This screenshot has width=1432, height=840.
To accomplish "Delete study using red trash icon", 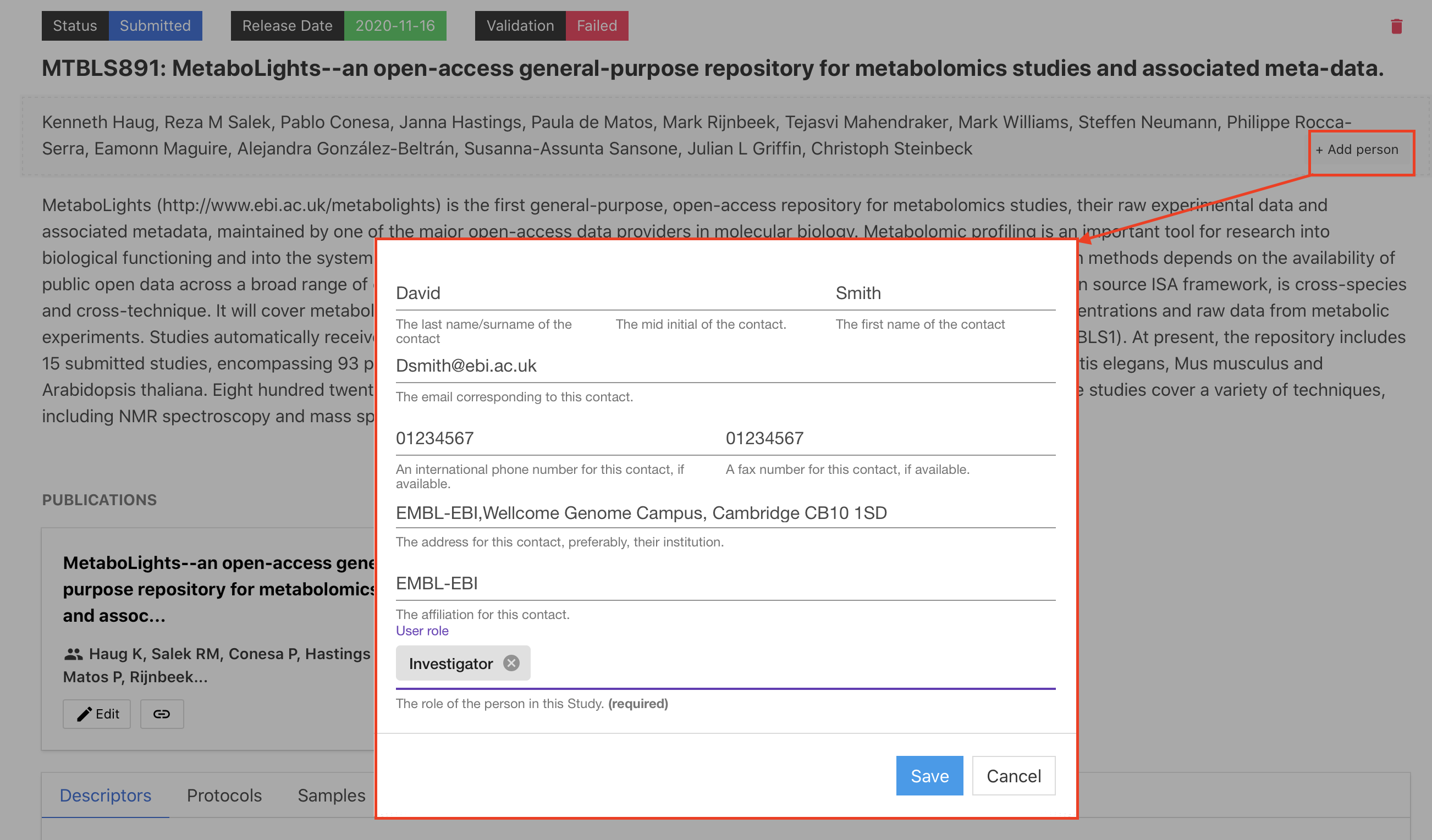I will (x=1396, y=26).
